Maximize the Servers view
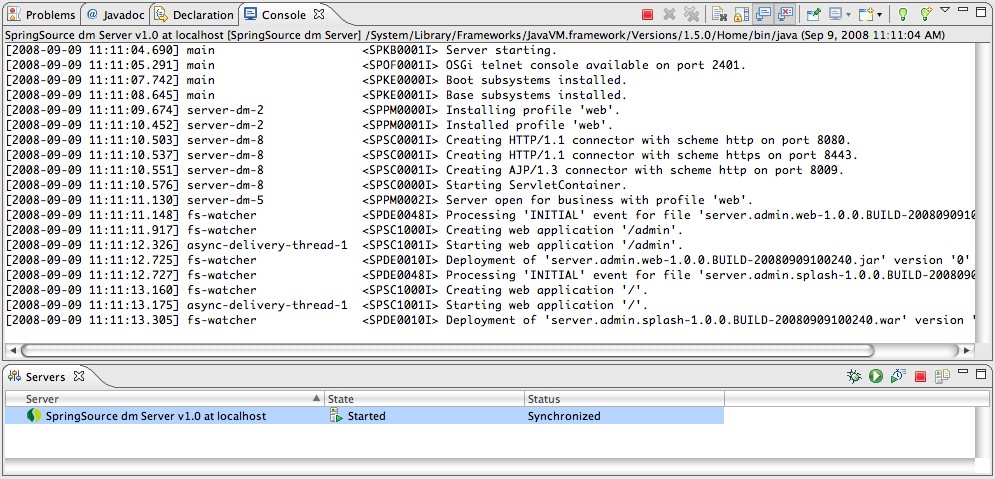Viewport: 995px width, 479px height. click(980, 373)
